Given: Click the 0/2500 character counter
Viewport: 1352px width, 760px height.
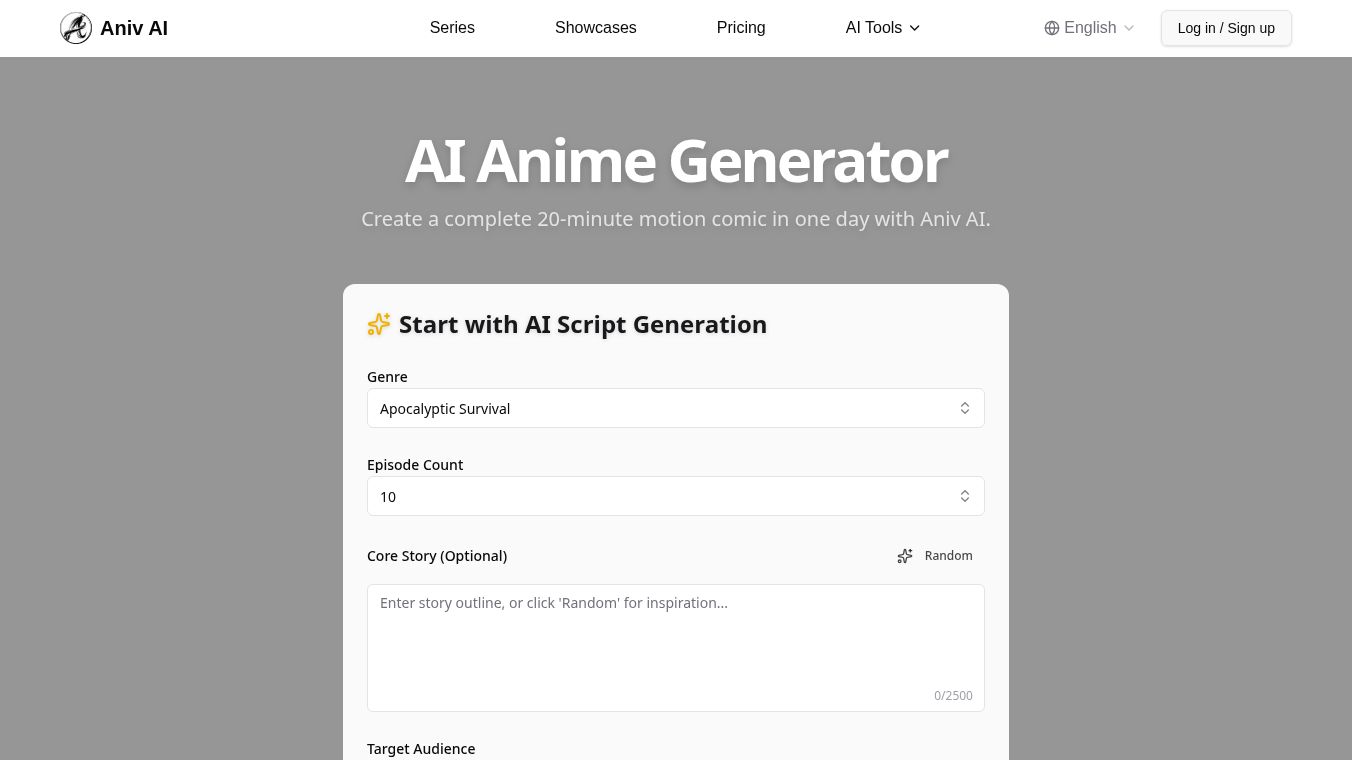Looking at the screenshot, I should (953, 695).
